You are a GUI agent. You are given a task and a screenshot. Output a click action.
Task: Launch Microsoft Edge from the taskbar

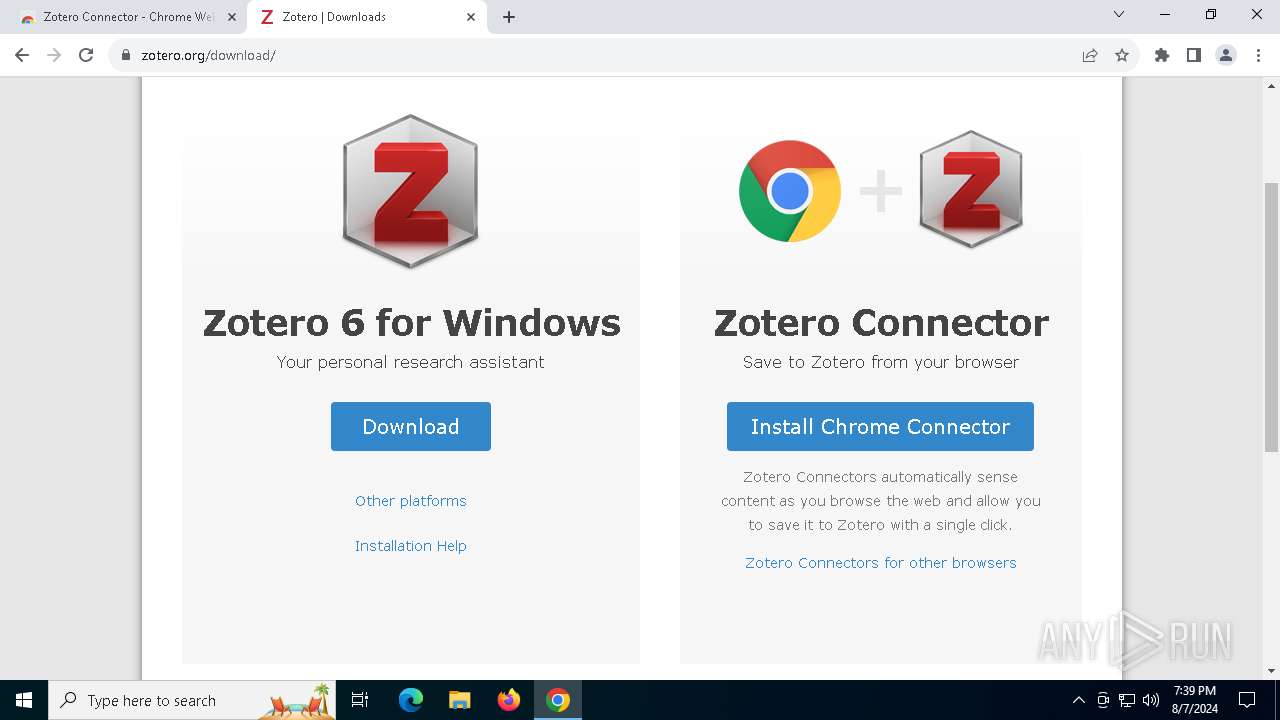tap(411, 700)
